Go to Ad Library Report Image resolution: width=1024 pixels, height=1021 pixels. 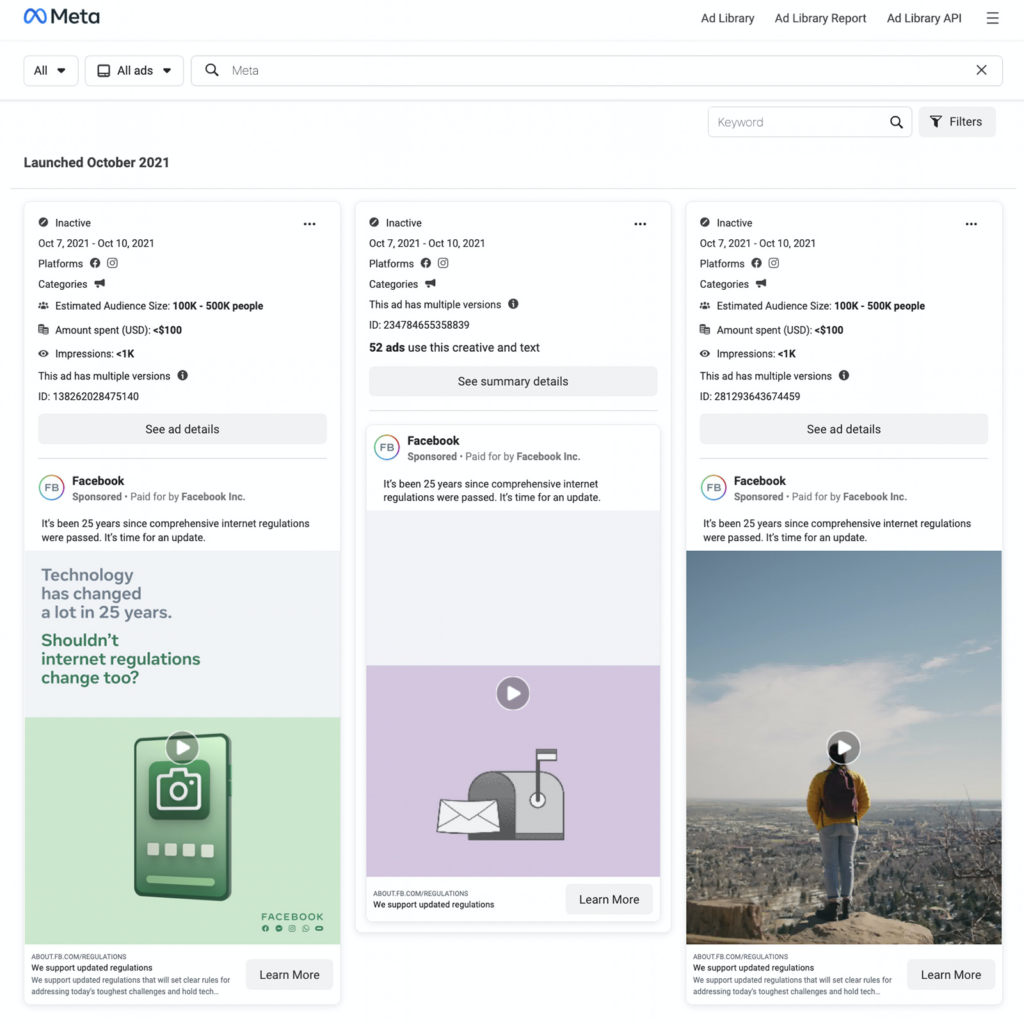pyautogui.click(x=820, y=18)
